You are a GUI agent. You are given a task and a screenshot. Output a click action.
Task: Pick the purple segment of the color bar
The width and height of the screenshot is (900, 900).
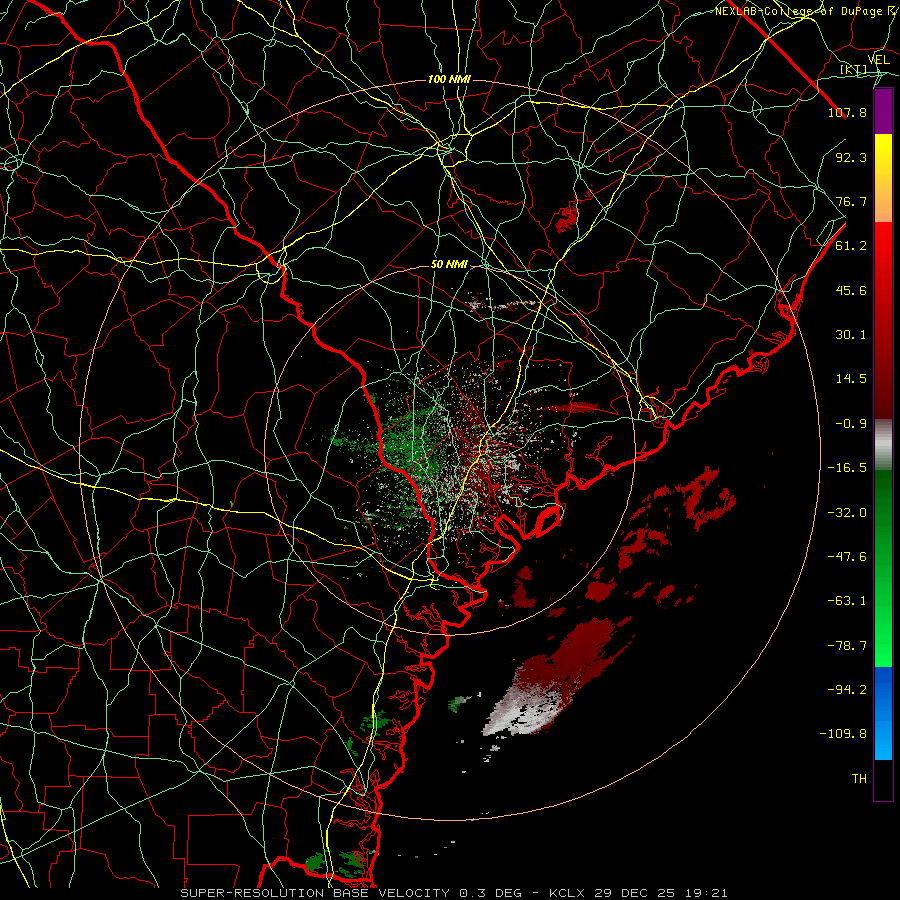pos(883,112)
